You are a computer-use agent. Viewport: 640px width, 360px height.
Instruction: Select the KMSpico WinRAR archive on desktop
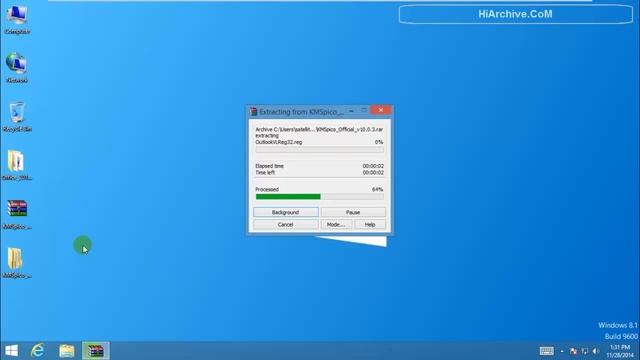(x=17, y=214)
